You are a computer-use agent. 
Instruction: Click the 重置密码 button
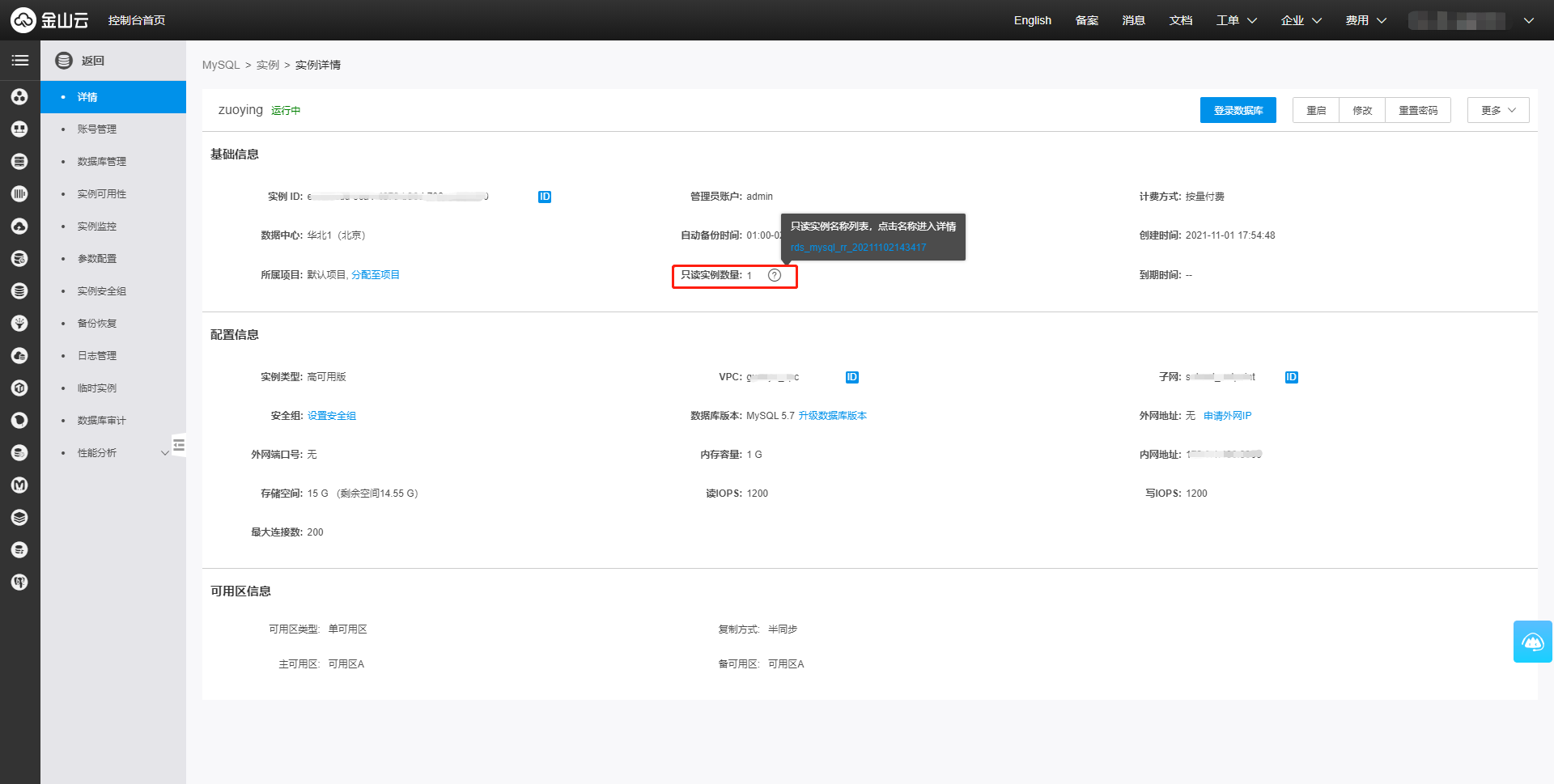[x=1418, y=110]
